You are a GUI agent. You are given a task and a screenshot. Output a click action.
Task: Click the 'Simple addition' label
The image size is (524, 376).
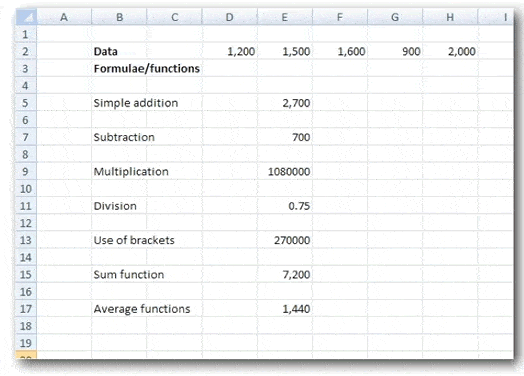136,103
